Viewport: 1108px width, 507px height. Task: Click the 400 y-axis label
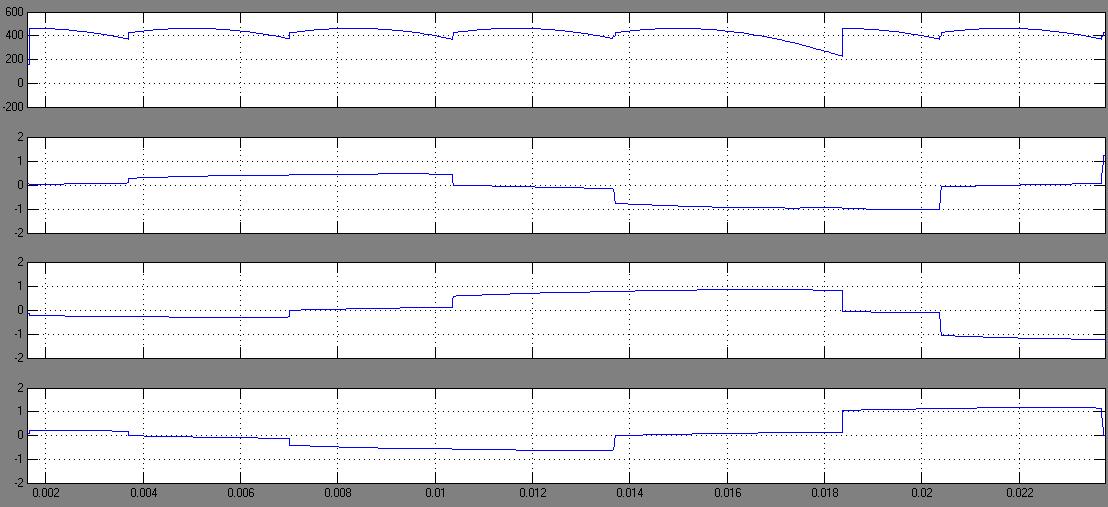coord(15,35)
